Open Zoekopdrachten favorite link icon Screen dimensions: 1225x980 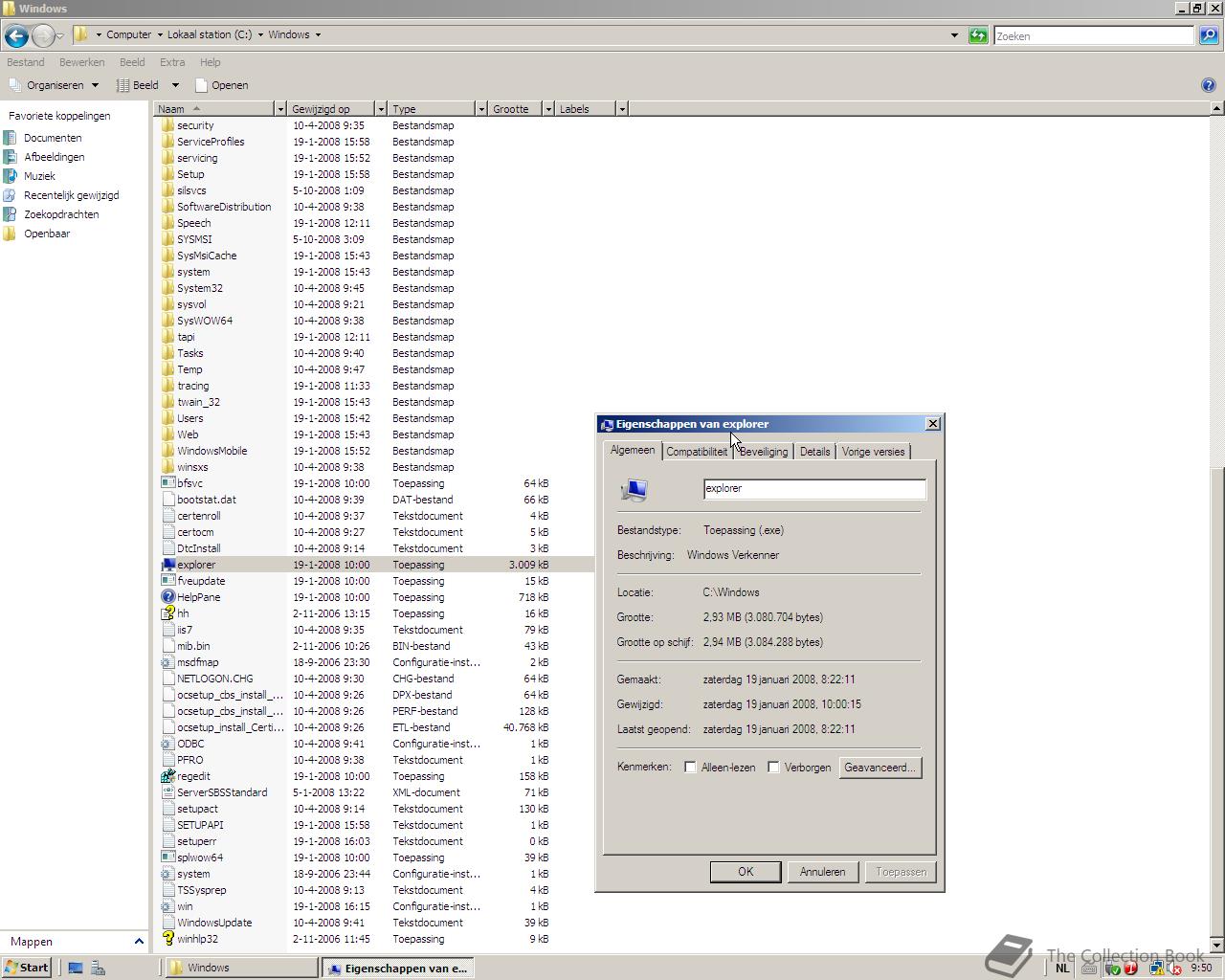pos(10,214)
